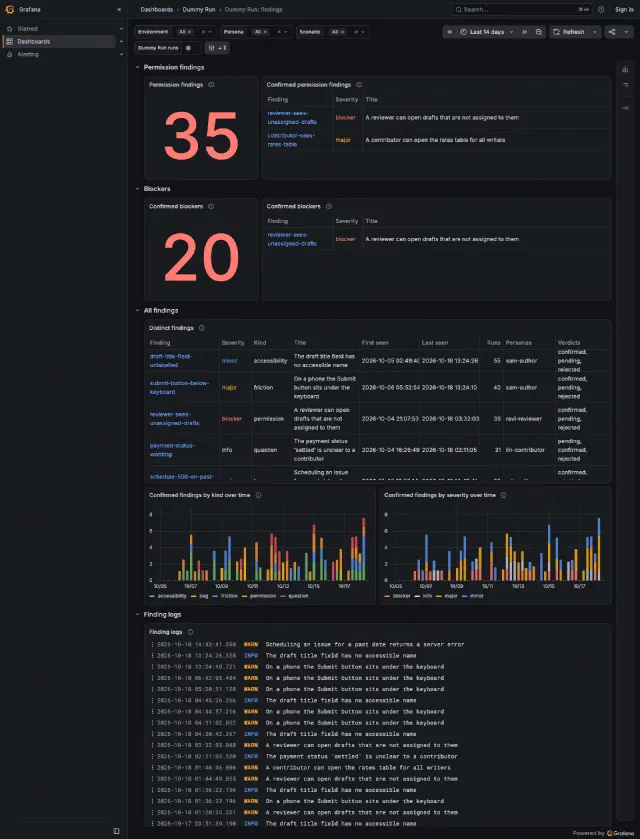
Task: Go to Dummy Run breadcrumb
Action: [x=199, y=10]
